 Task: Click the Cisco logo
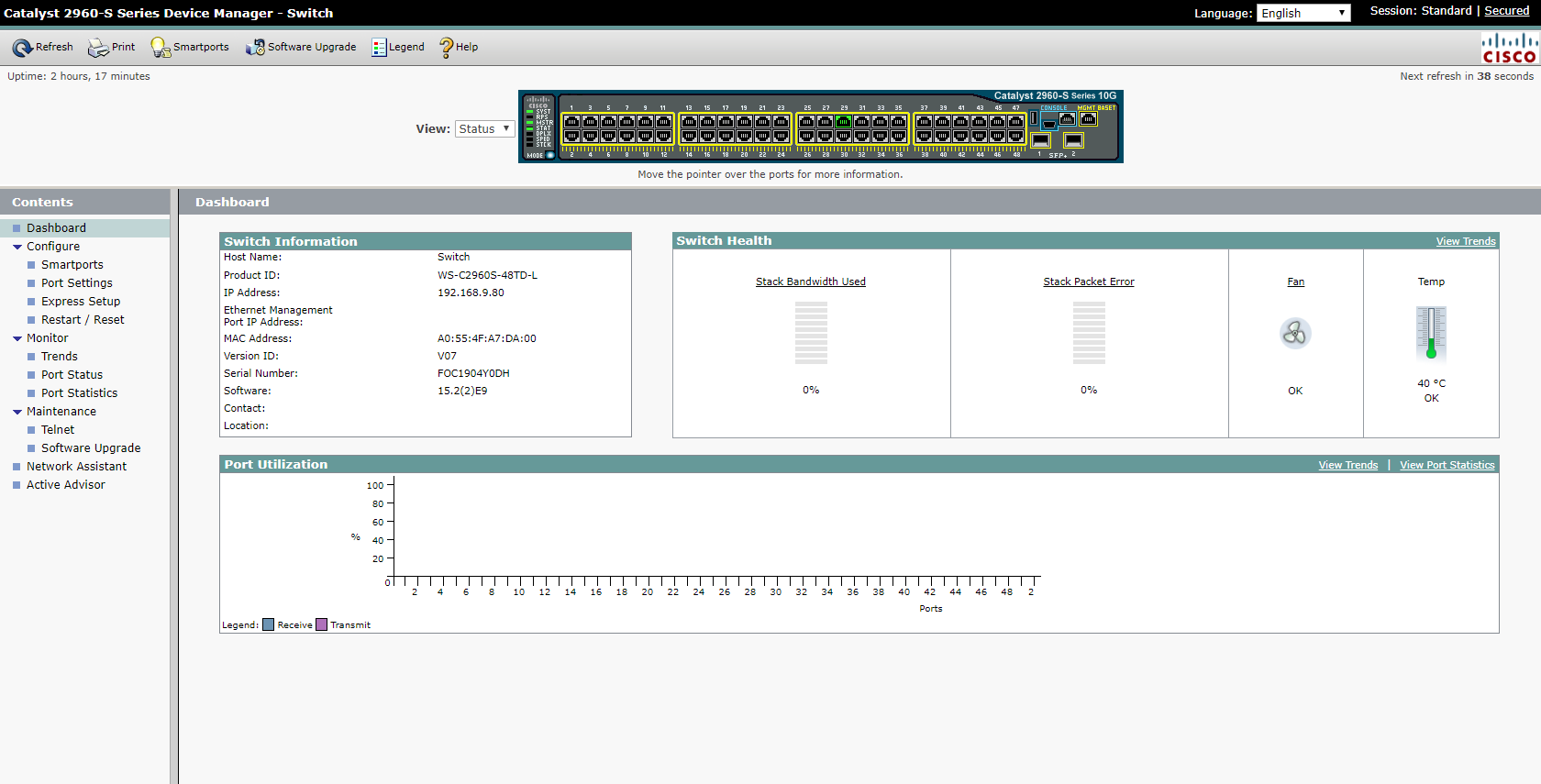[x=1509, y=49]
